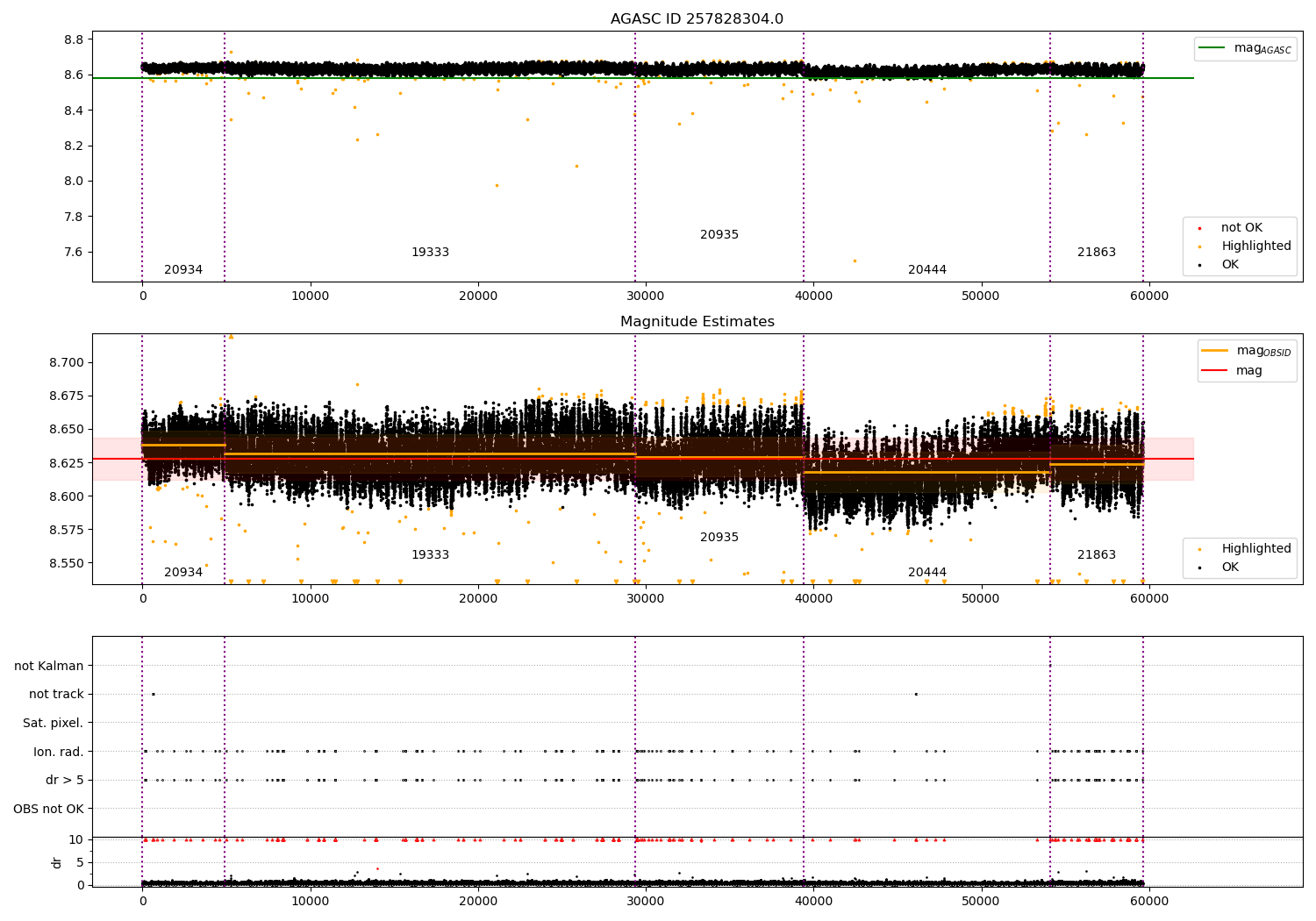Click OBSID label 20934 in the Magnitude Estimates plot
Image resolution: width=1316 pixels, height=921 pixels.
point(183,573)
